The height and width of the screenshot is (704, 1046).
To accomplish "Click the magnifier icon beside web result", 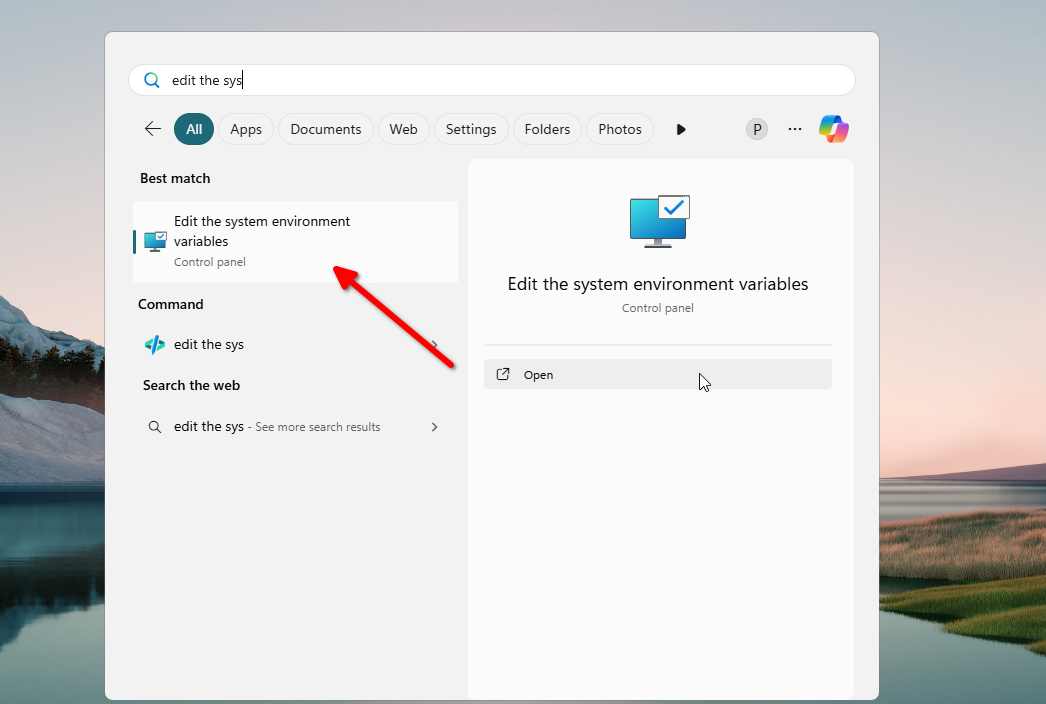I will click(x=155, y=427).
